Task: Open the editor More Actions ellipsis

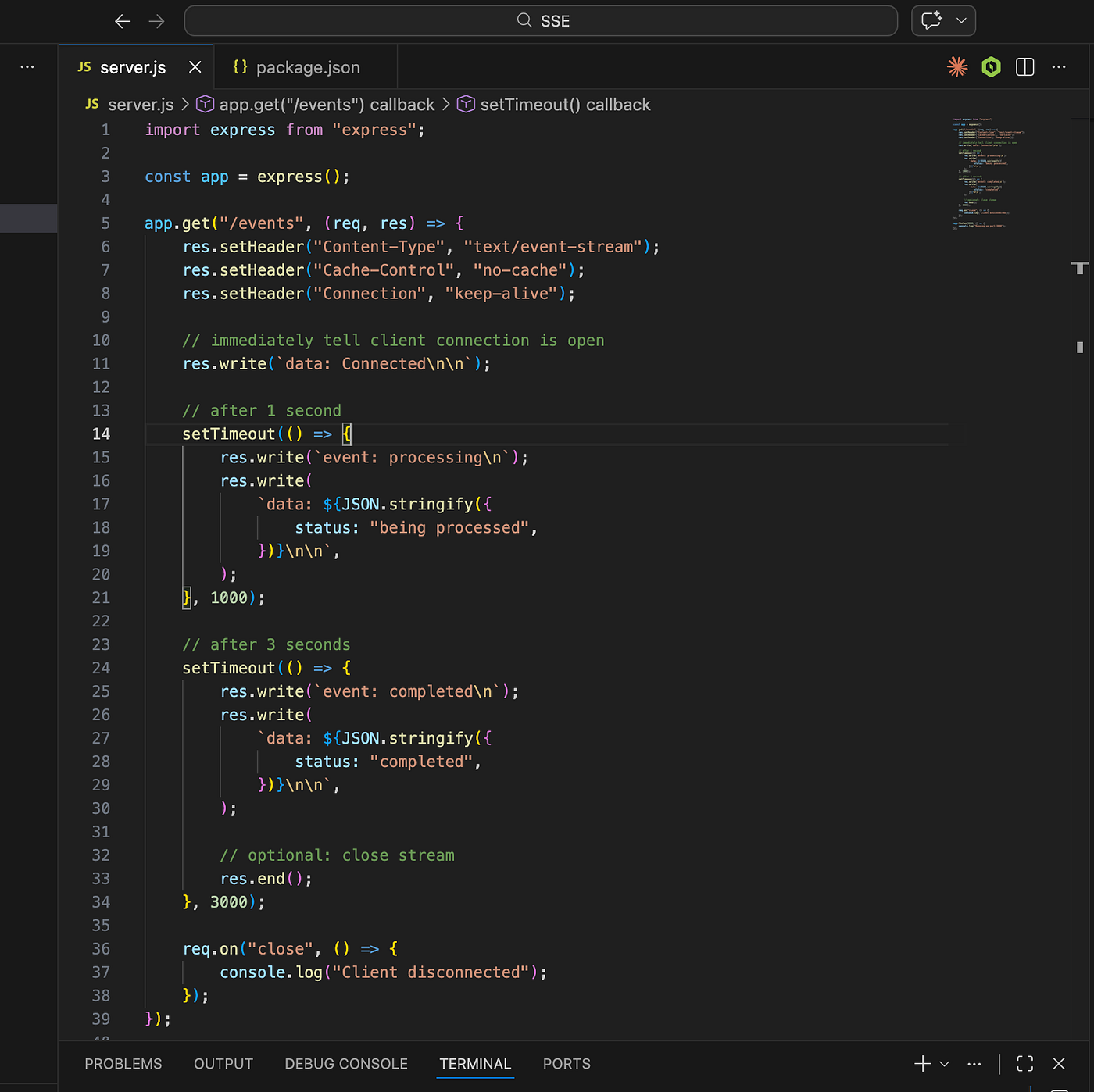Action: coord(1059,67)
